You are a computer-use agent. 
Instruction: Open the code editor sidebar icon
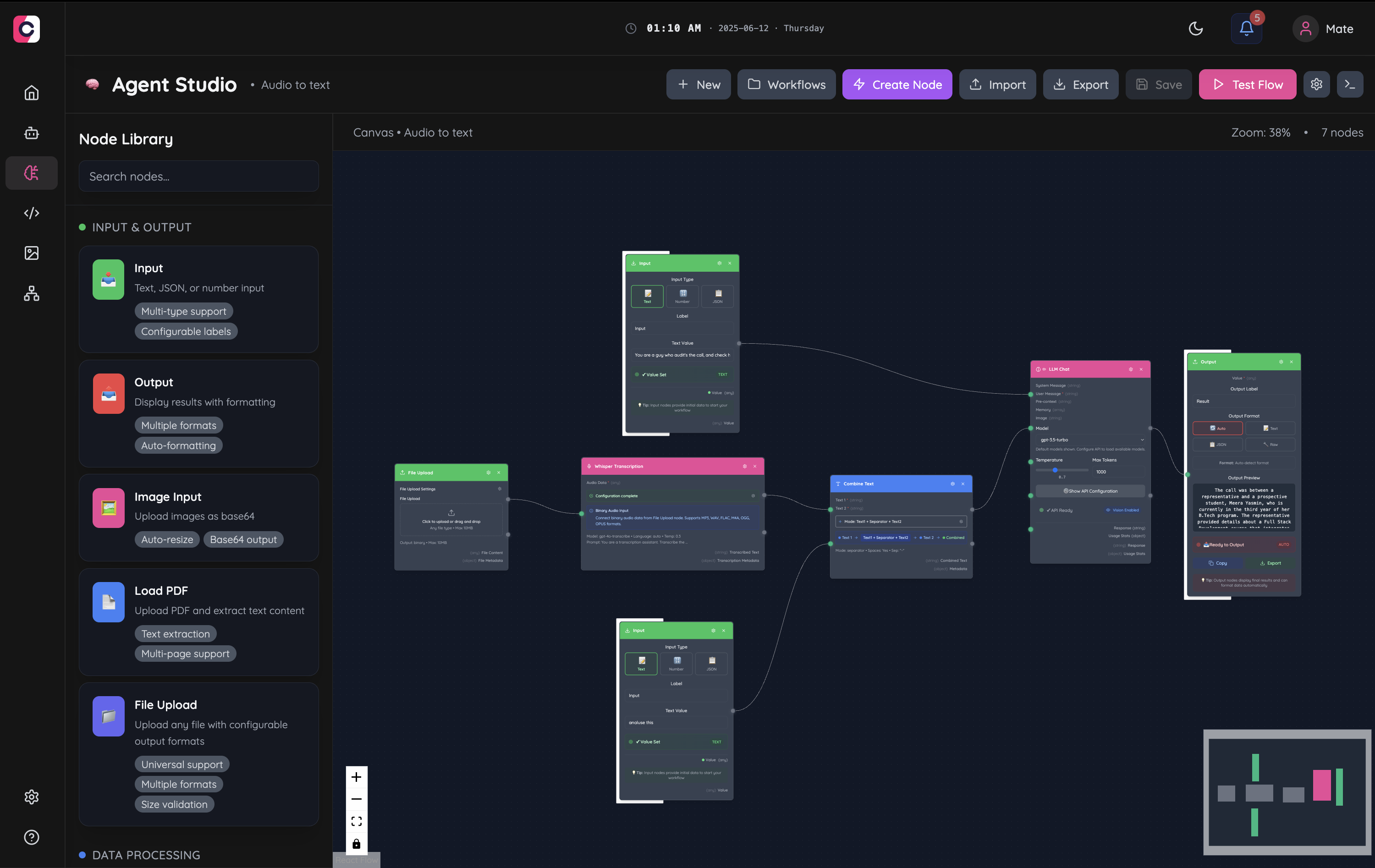32,213
